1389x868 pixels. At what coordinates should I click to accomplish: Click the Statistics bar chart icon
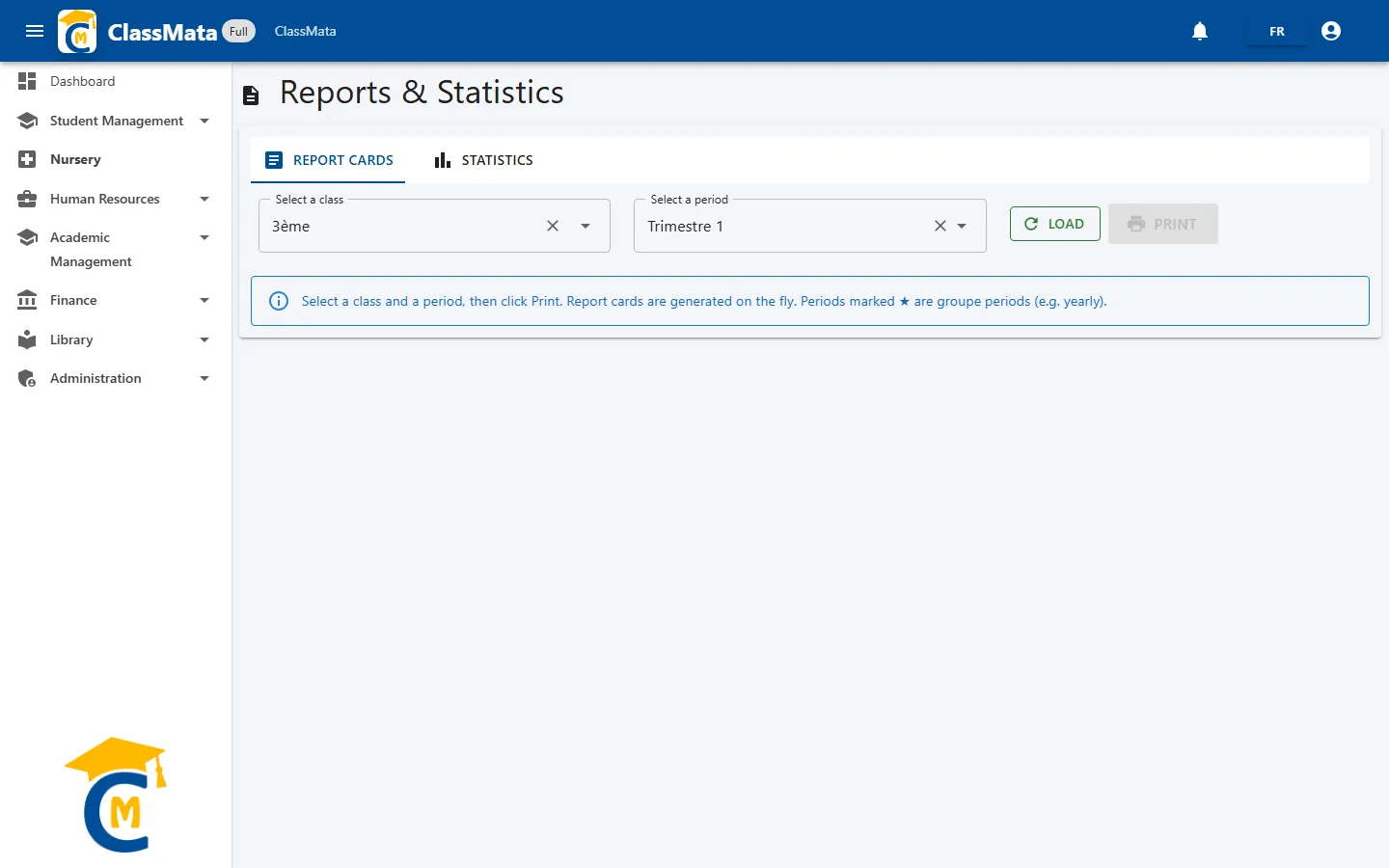click(443, 160)
